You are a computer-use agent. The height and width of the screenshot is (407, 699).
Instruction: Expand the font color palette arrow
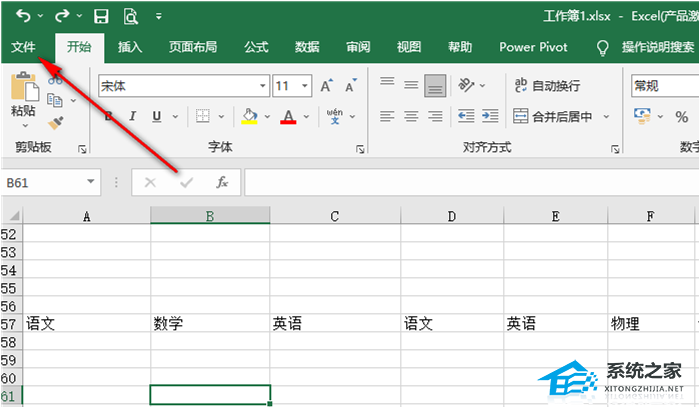(x=306, y=117)
